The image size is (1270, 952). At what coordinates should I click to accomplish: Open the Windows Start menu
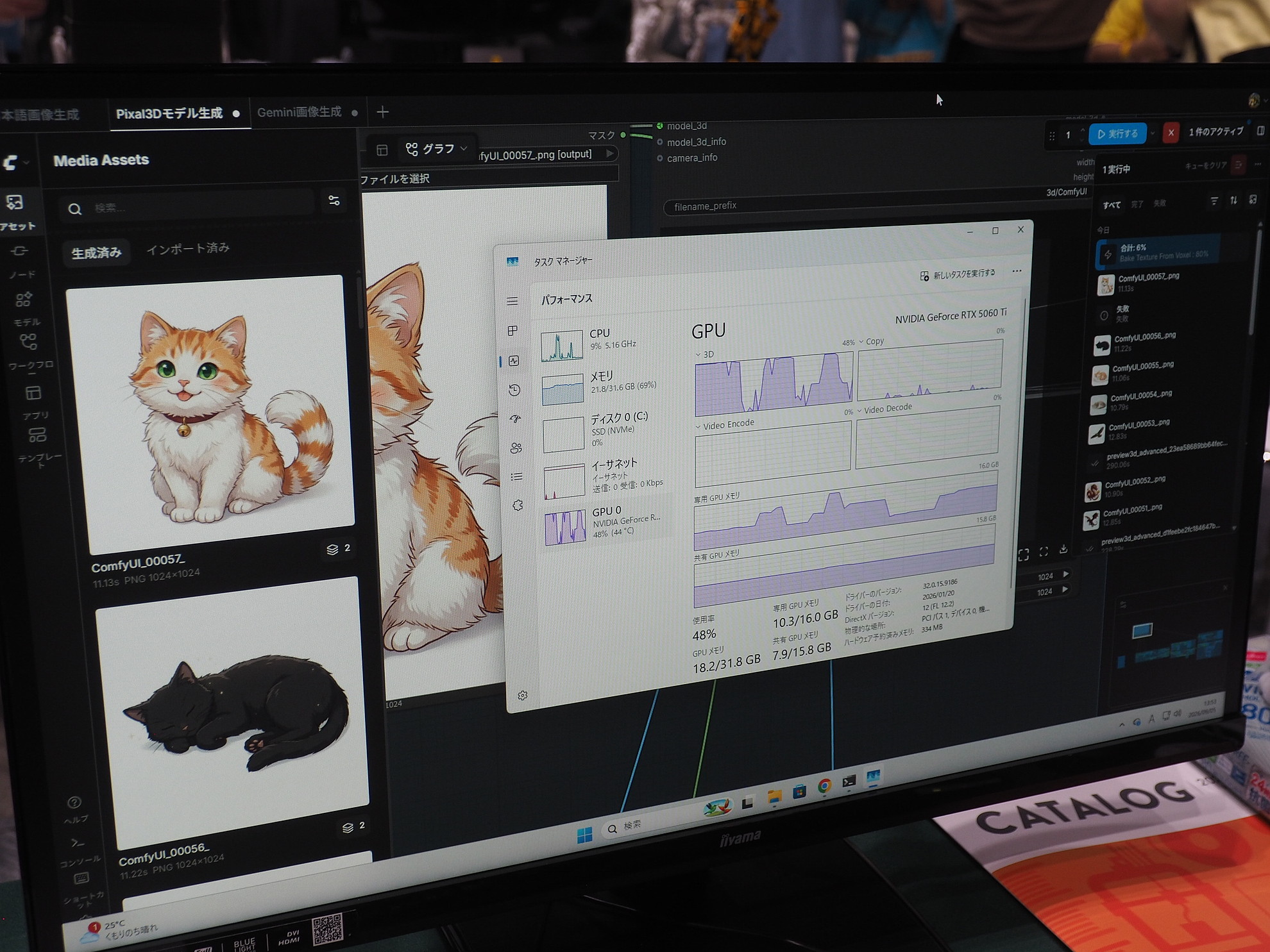(585, 834)
